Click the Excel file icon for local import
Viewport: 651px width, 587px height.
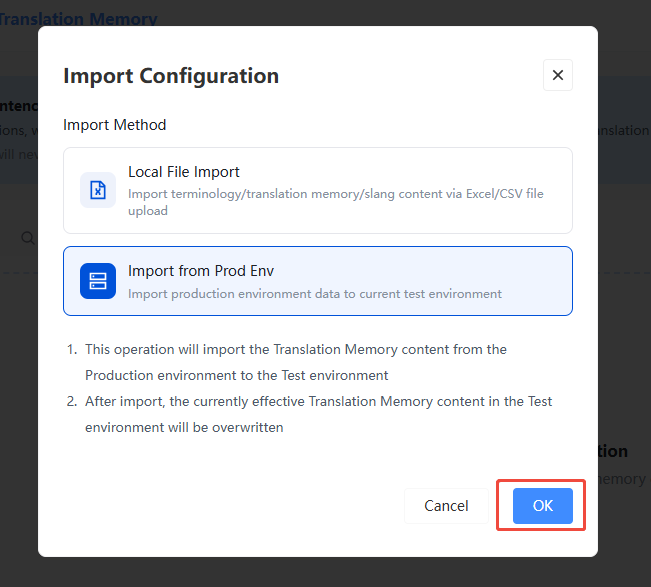pos(98,190)
